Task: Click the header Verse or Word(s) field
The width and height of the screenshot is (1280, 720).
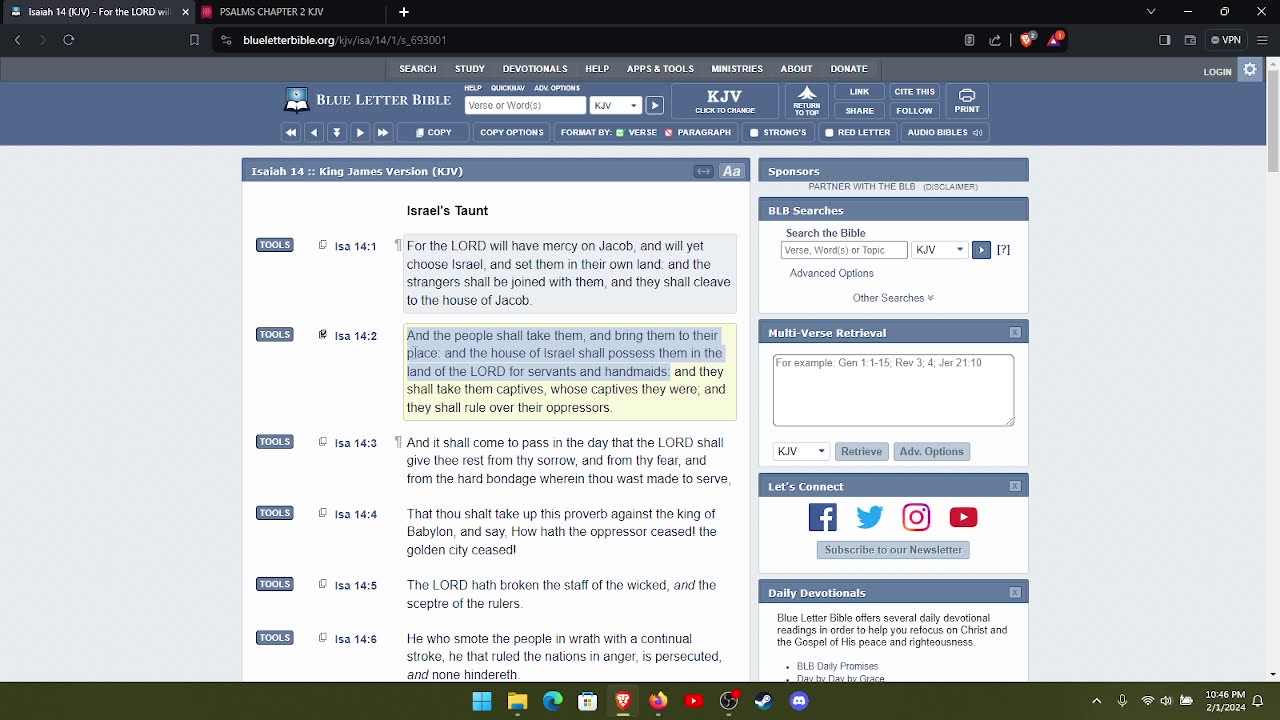Action: pyautogui.click(x=525, y=105)
